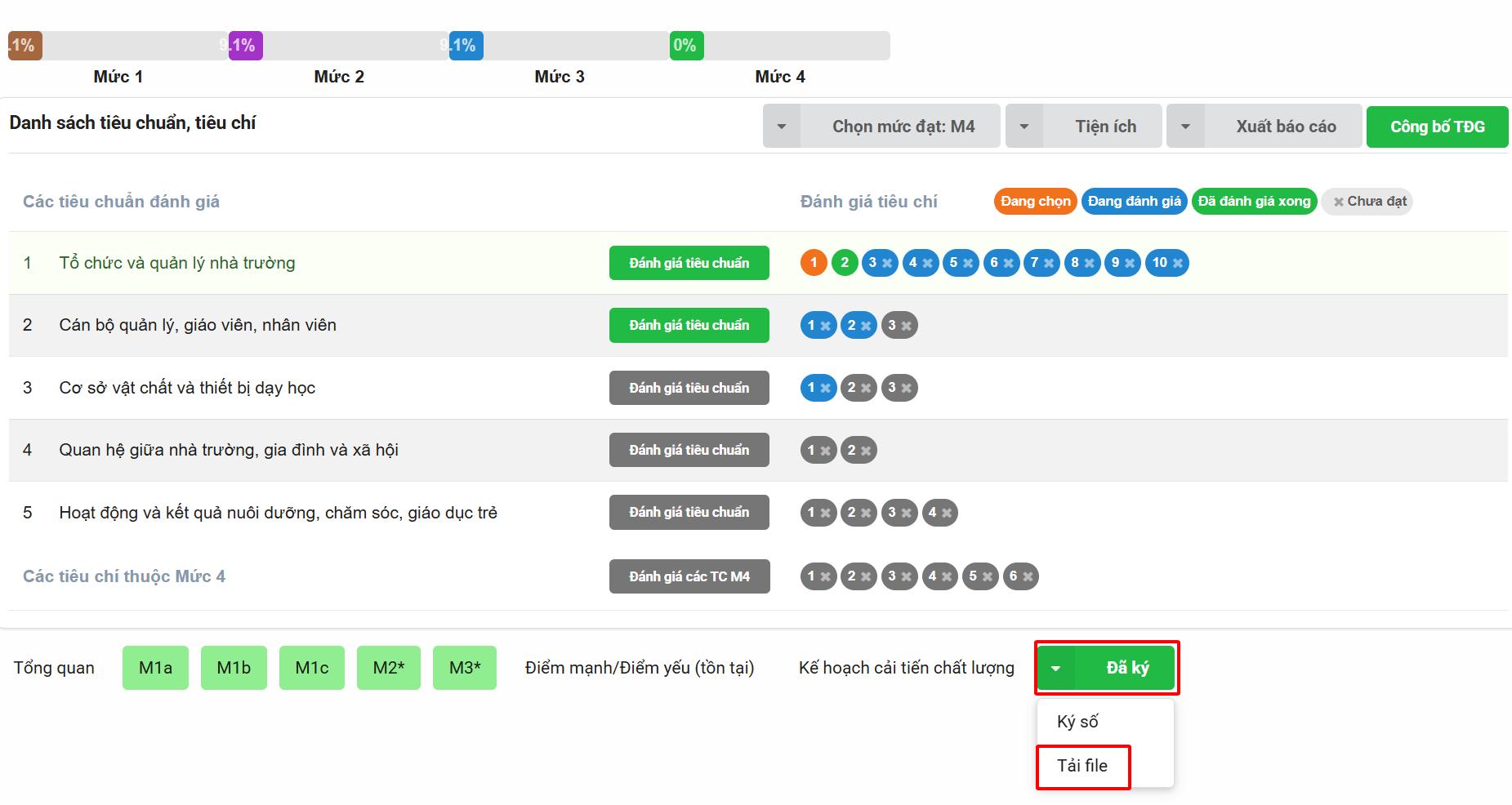The height and width of the screenshot is (805, 1512).
Task: Click orange criterion 1 badge in standard 1
Action: (x=814, y=263)
